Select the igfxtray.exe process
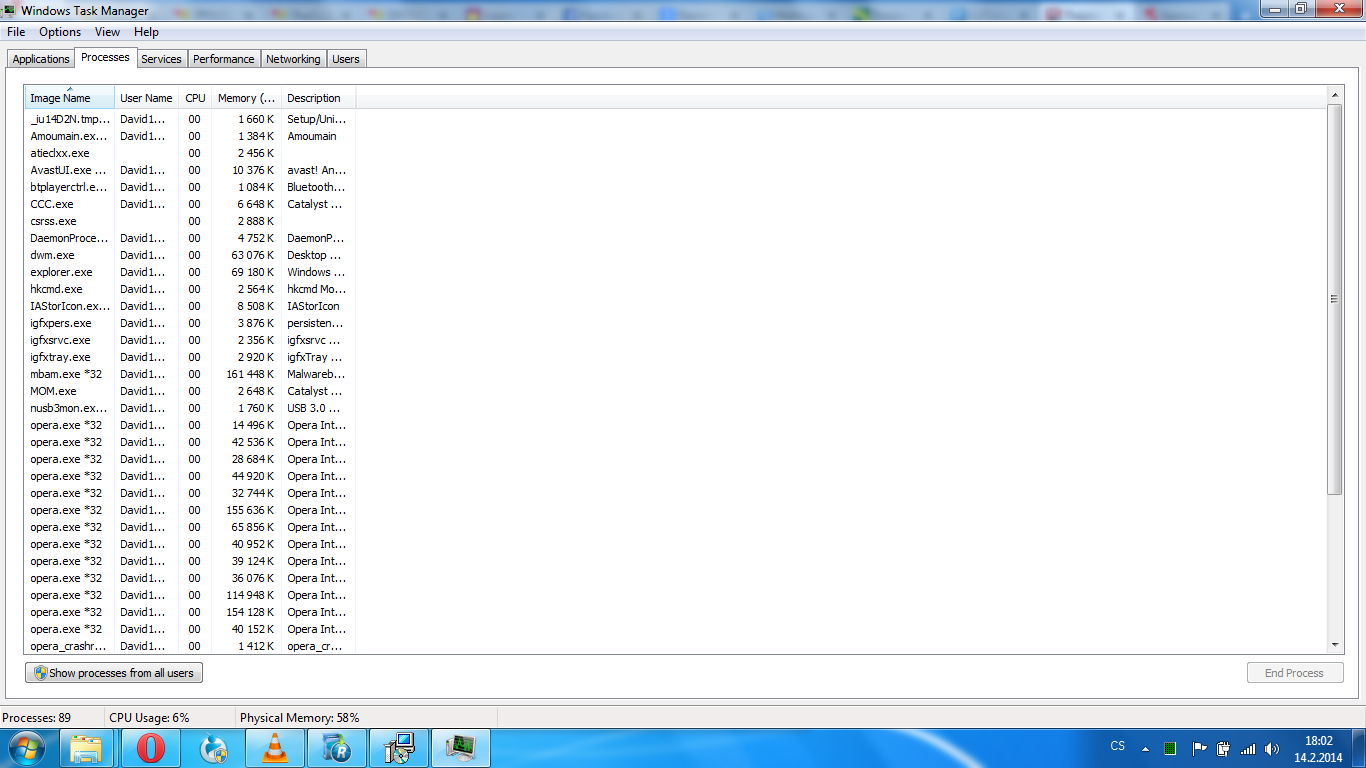The height and width of the screenshot is (768, 1366). pyautogui.click(x=190, y=357)
